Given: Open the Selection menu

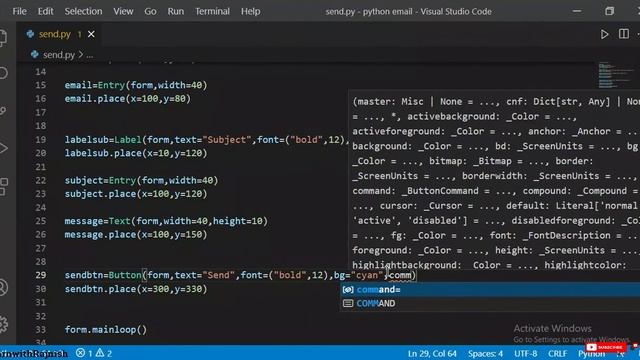Looking at the screenshot, I should point(83,11).
